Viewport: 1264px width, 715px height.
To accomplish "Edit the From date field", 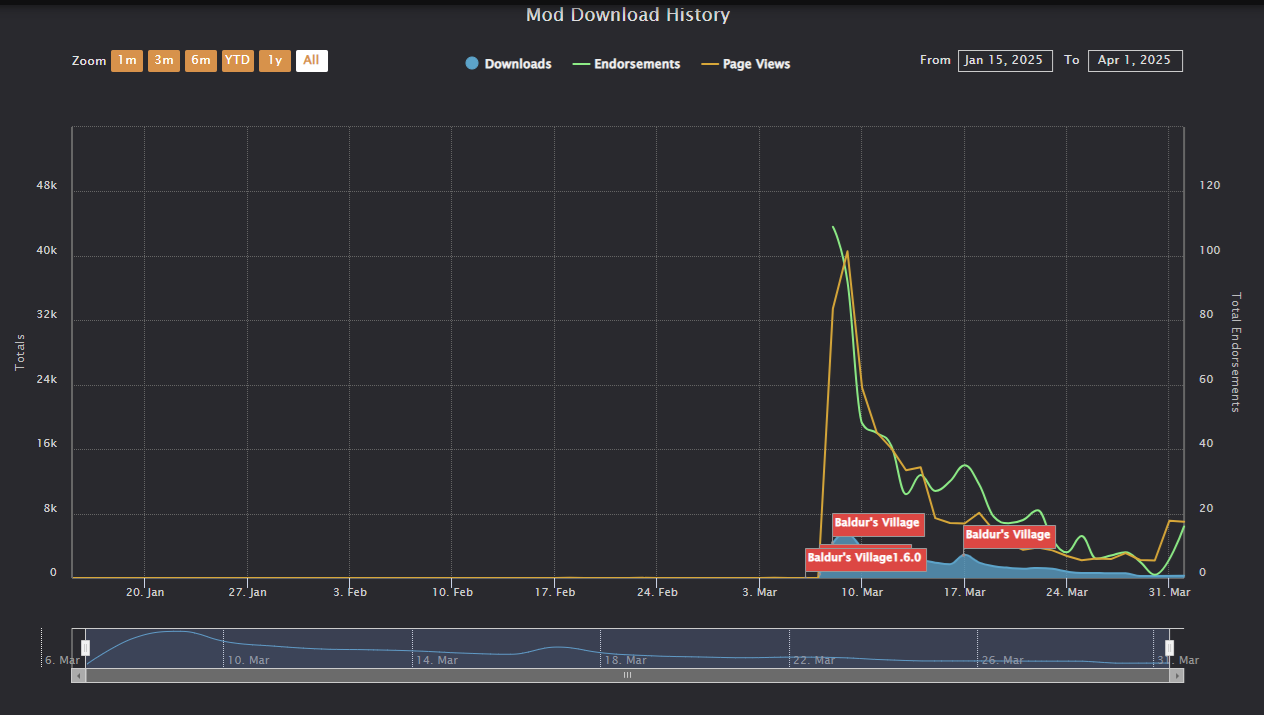I will click(1005, 61).
